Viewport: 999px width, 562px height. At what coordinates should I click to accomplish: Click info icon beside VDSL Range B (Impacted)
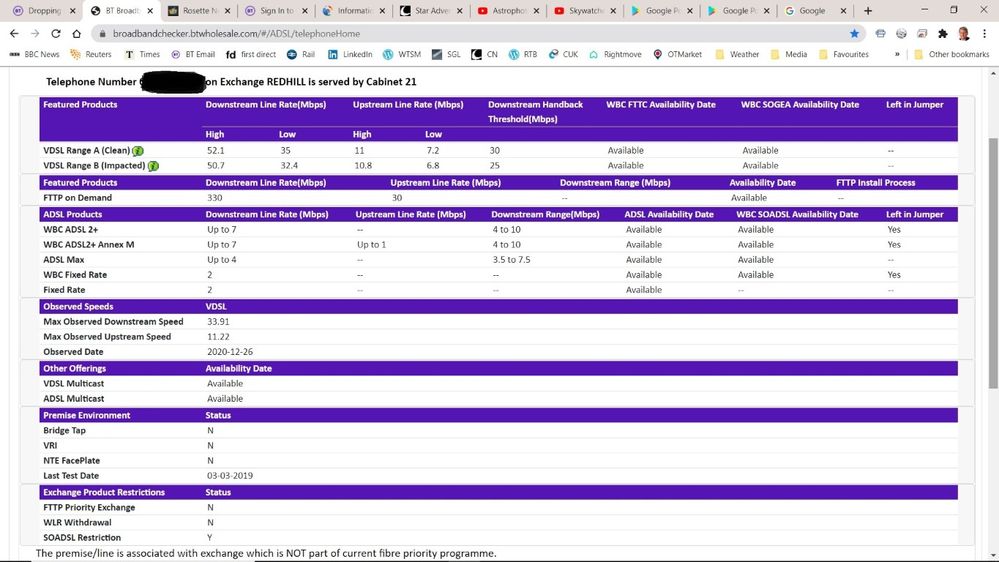coord(153,166)
